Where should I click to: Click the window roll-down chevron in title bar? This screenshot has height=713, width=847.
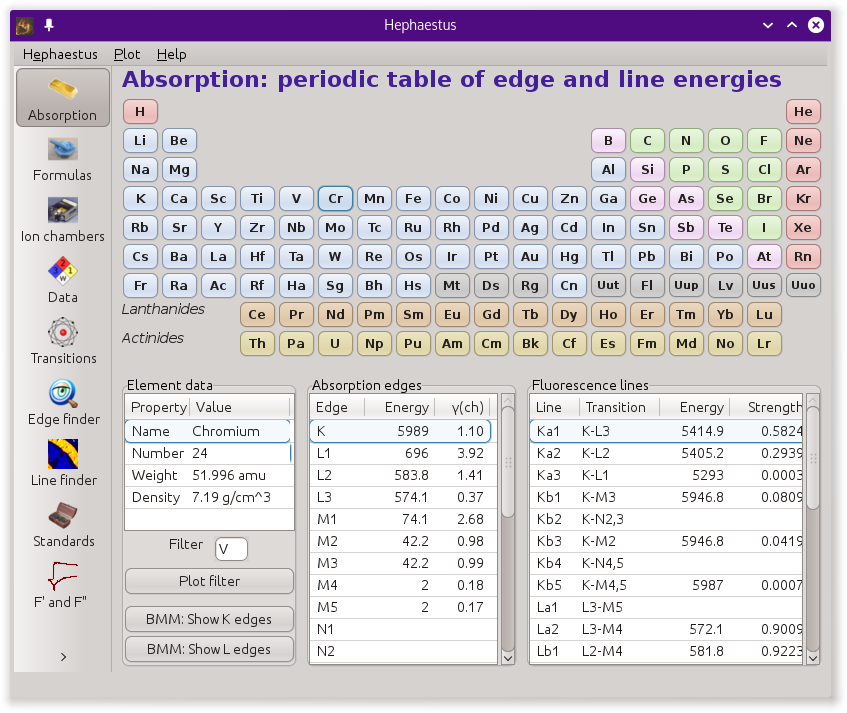(768, 25)
